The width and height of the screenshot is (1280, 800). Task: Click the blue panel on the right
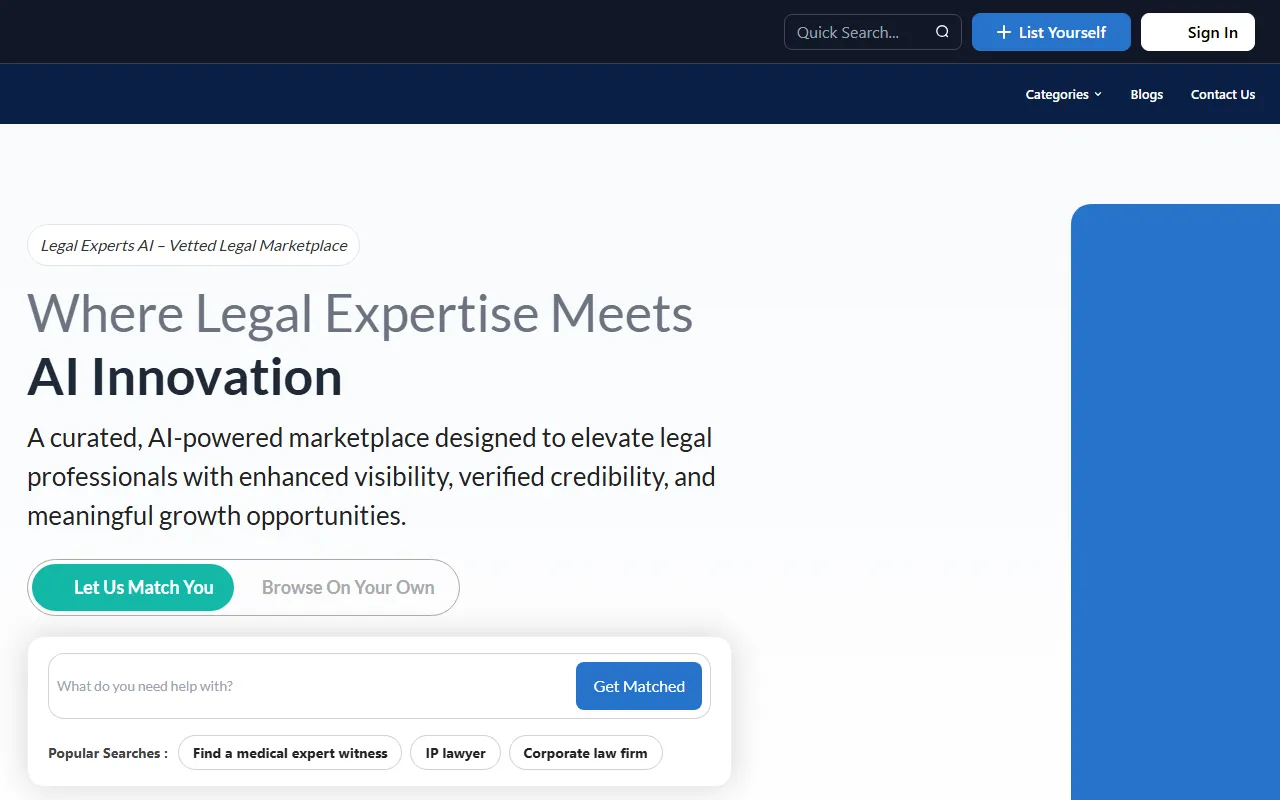pyautogui.click(x=1175, y=500)
